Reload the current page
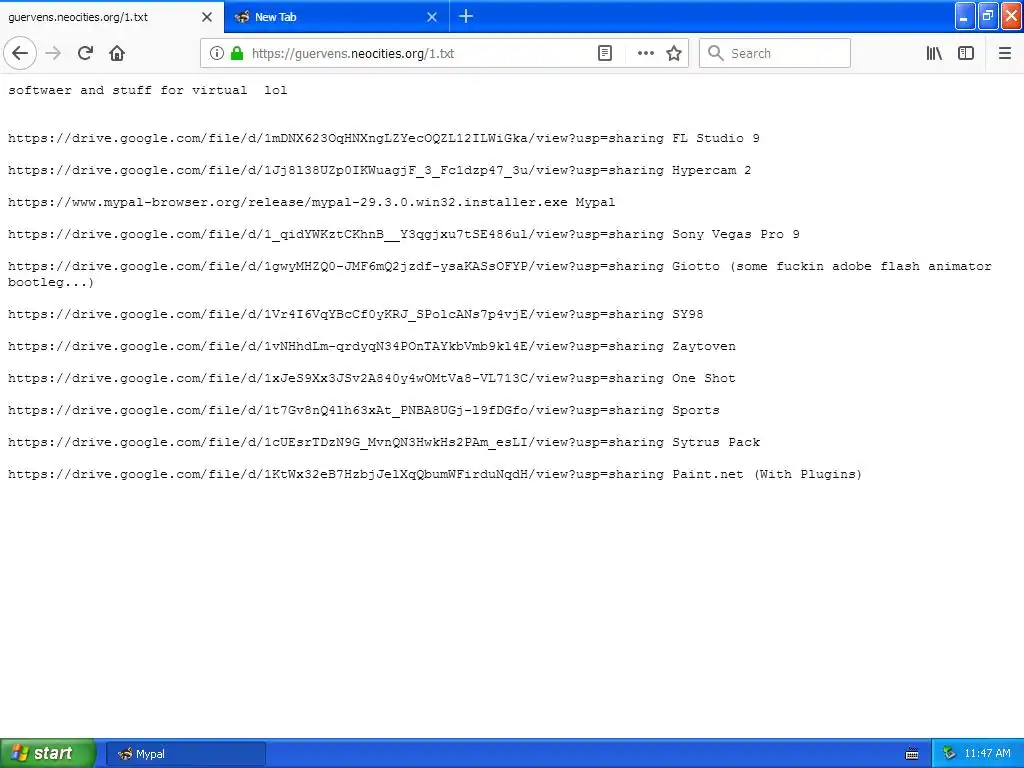This screenshot has height=768, width=1024. [x=85, y=53]
